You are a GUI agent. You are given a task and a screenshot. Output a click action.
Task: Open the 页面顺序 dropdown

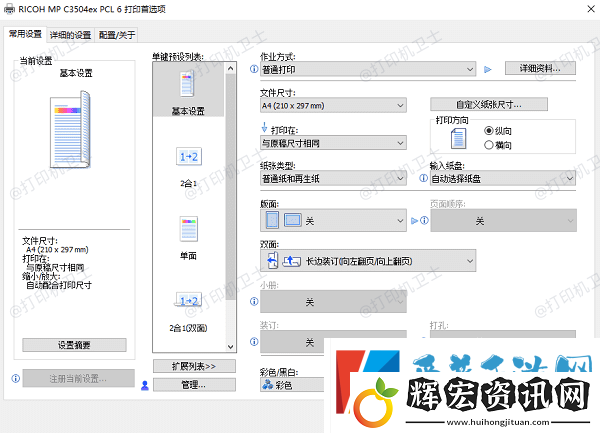(503, 220)
